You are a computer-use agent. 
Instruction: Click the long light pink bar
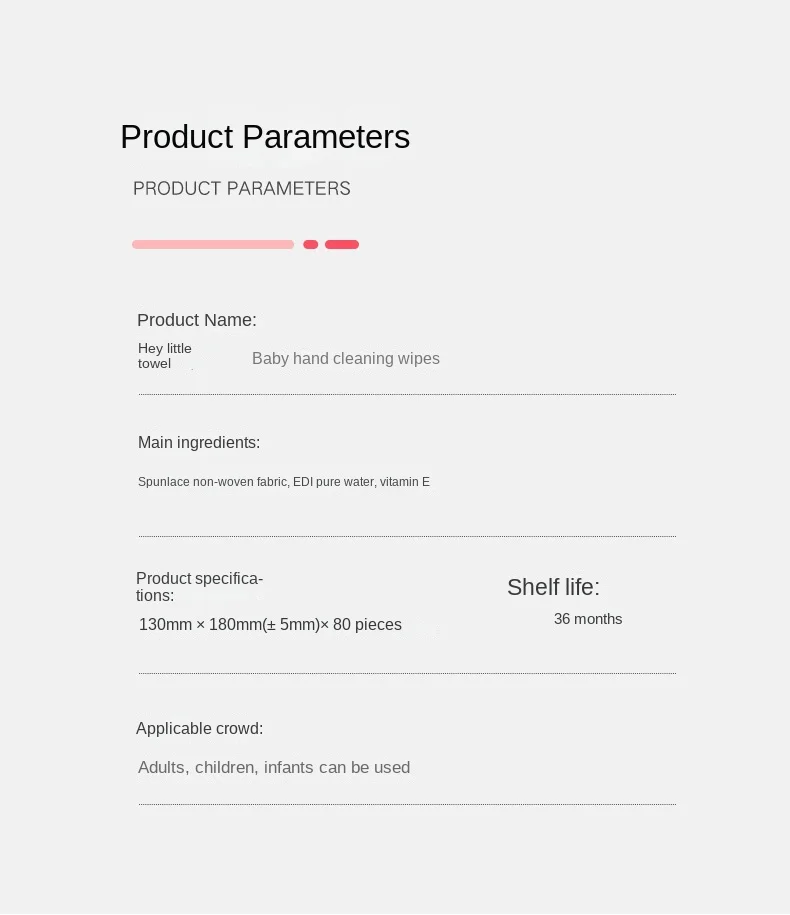pos(213,245)
